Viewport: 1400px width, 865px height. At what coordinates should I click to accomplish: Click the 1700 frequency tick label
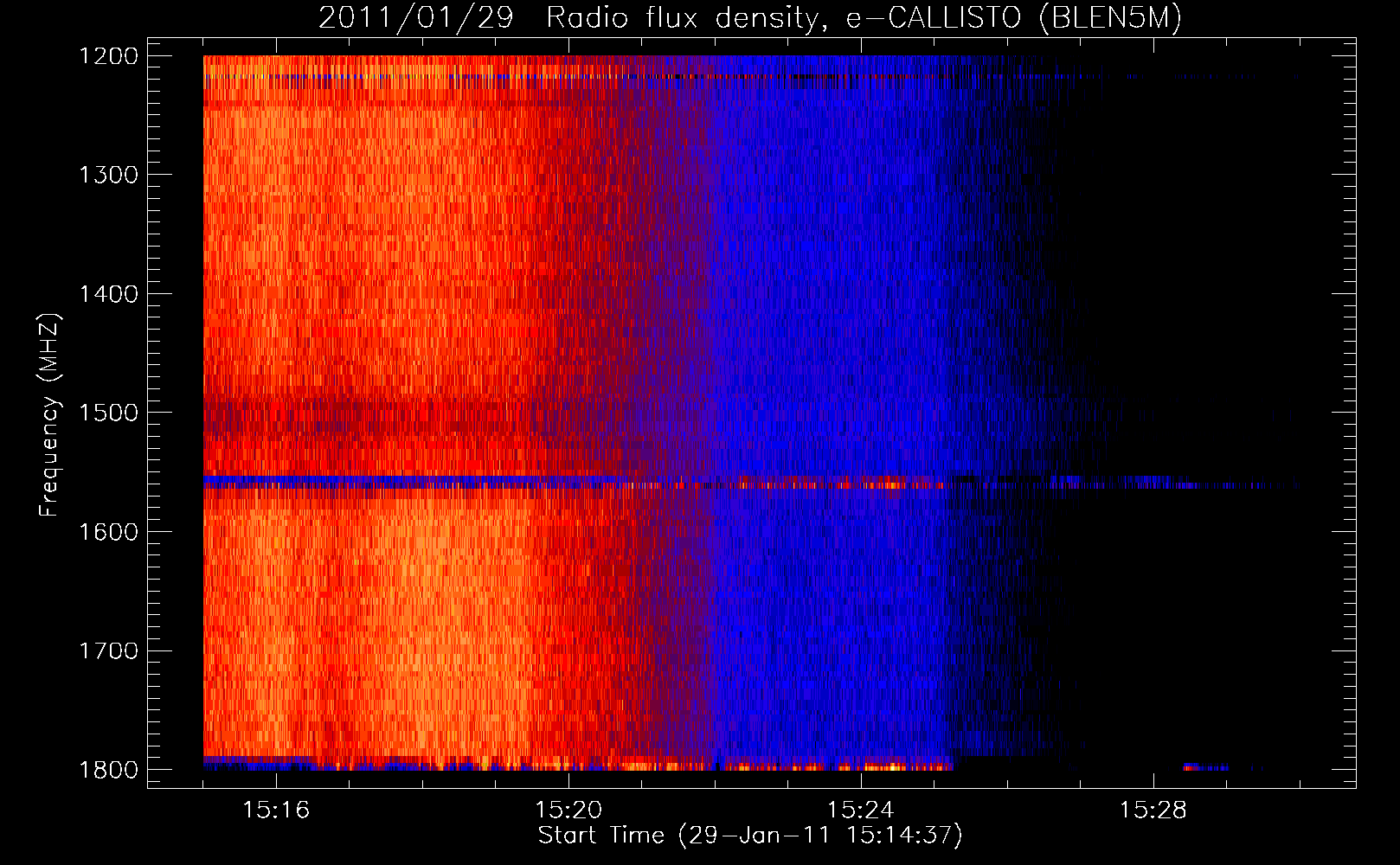[x=108, y=650]
